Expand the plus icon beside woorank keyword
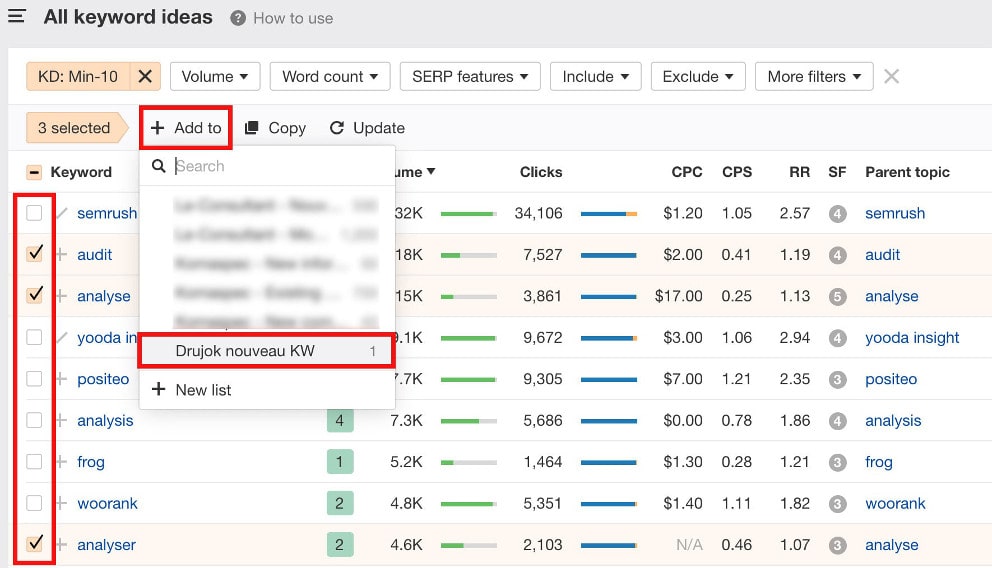 coord(61,503)
